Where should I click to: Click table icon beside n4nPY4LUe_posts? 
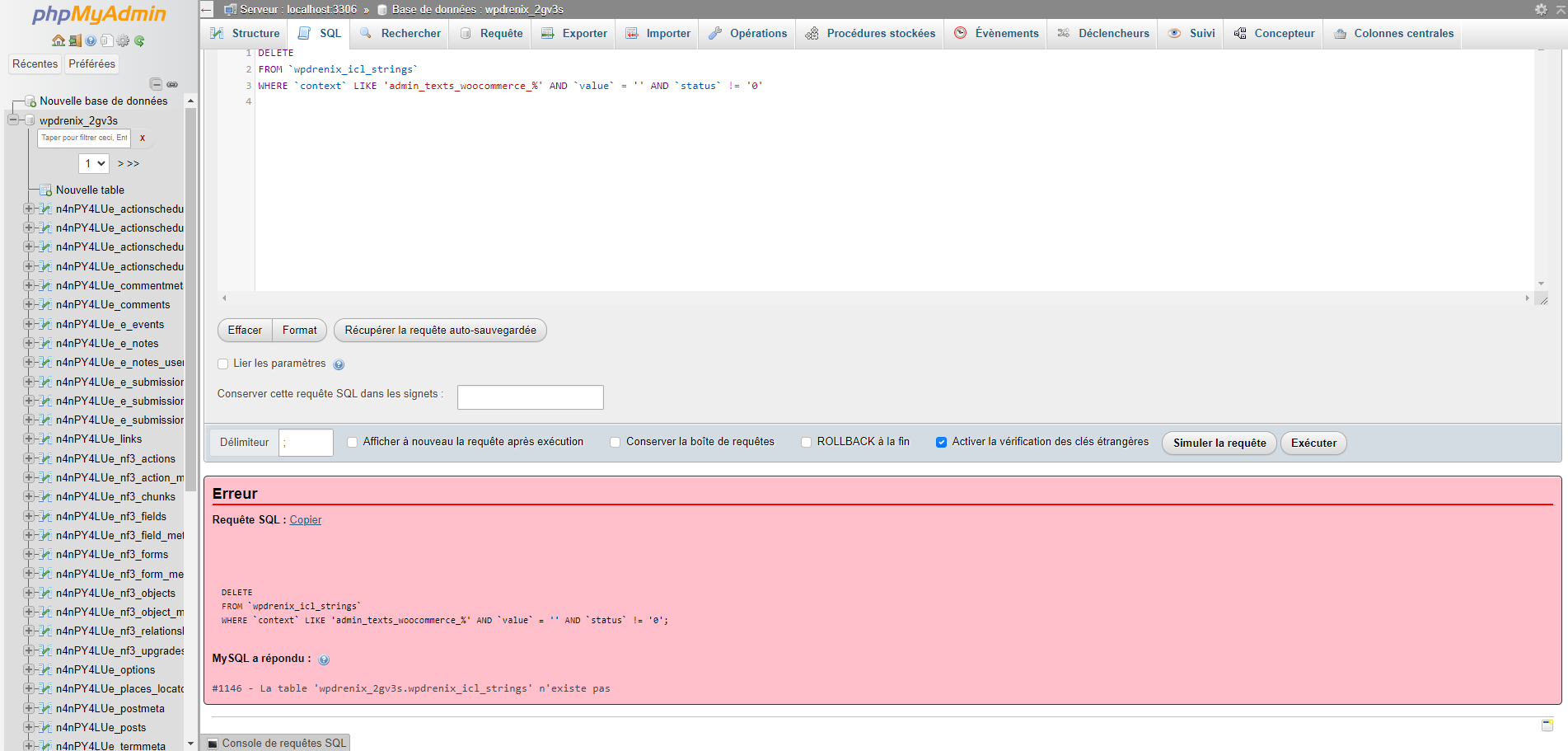pos(46,728)
